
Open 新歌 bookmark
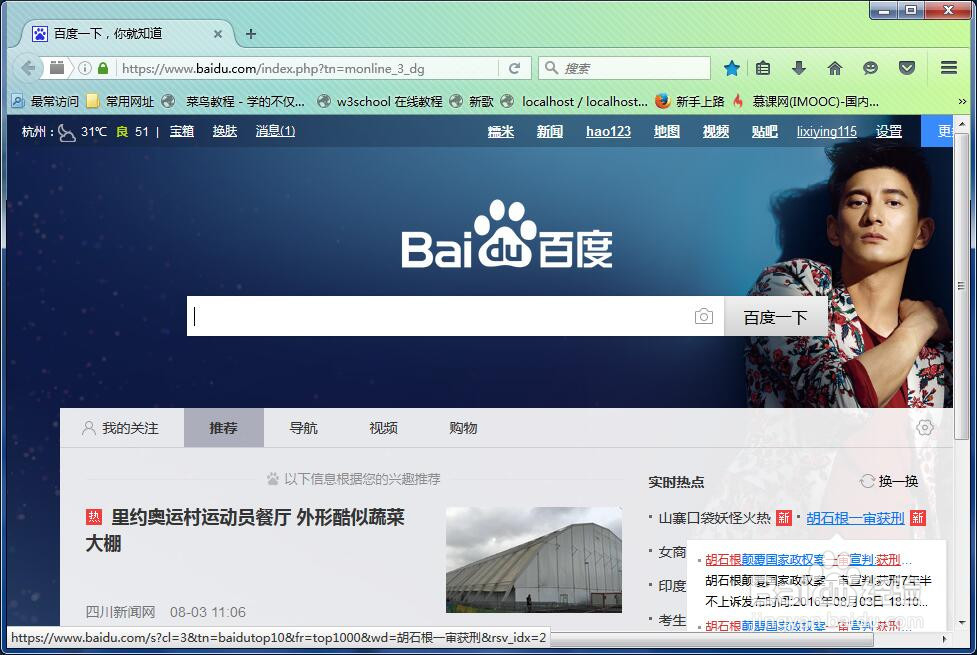coord(472,102)
